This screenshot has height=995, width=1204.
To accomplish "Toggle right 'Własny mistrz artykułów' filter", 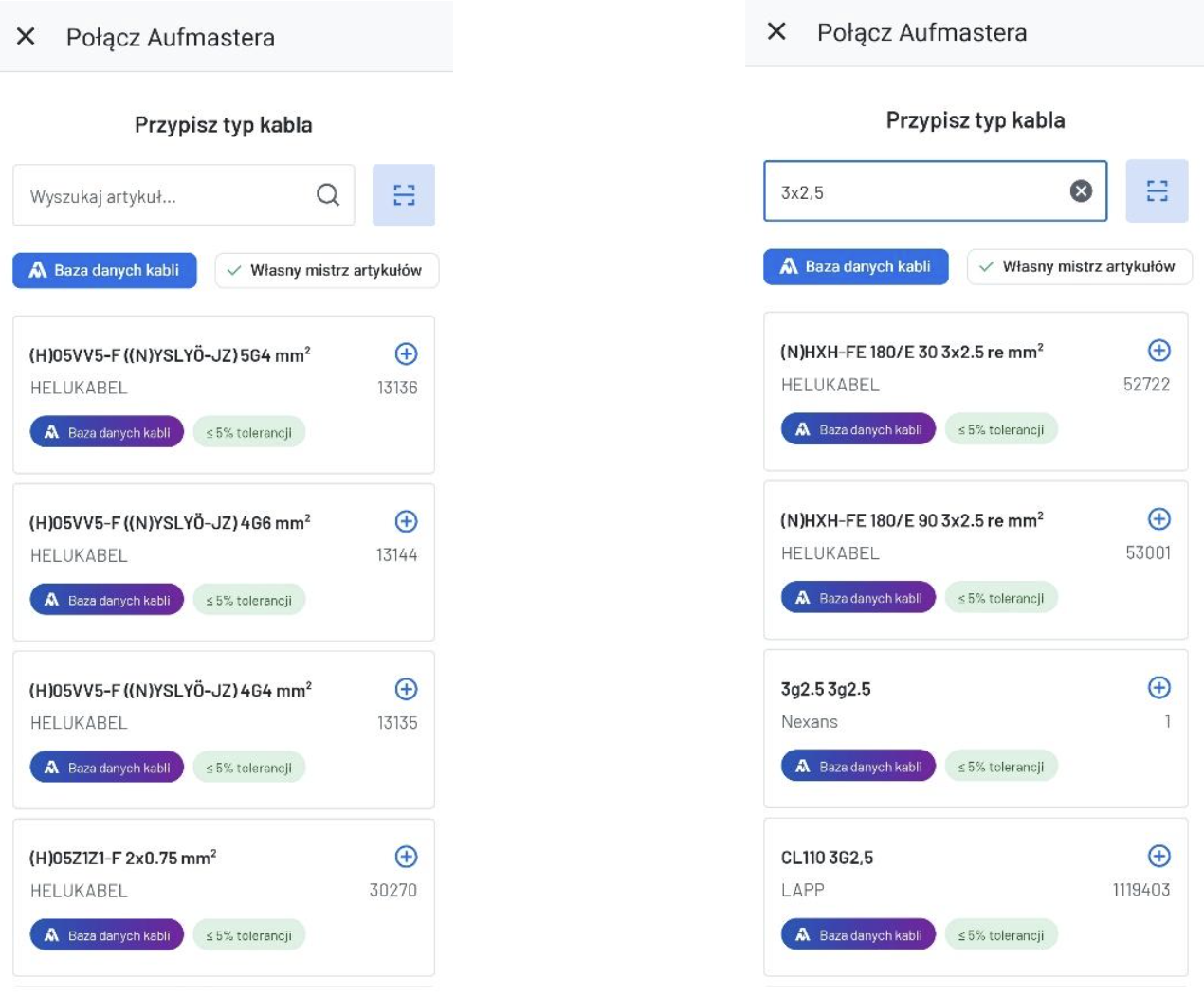I will [x=1079, y=267].
